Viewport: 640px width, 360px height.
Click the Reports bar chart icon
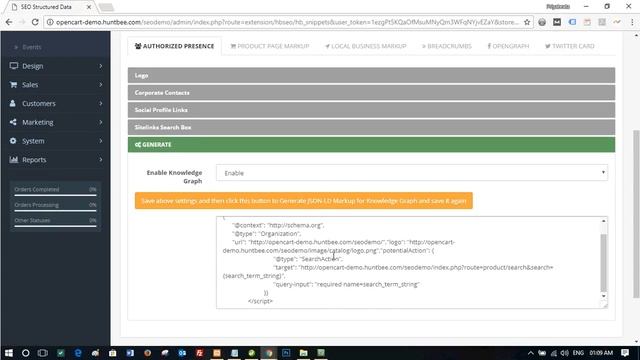pos(13,160)
